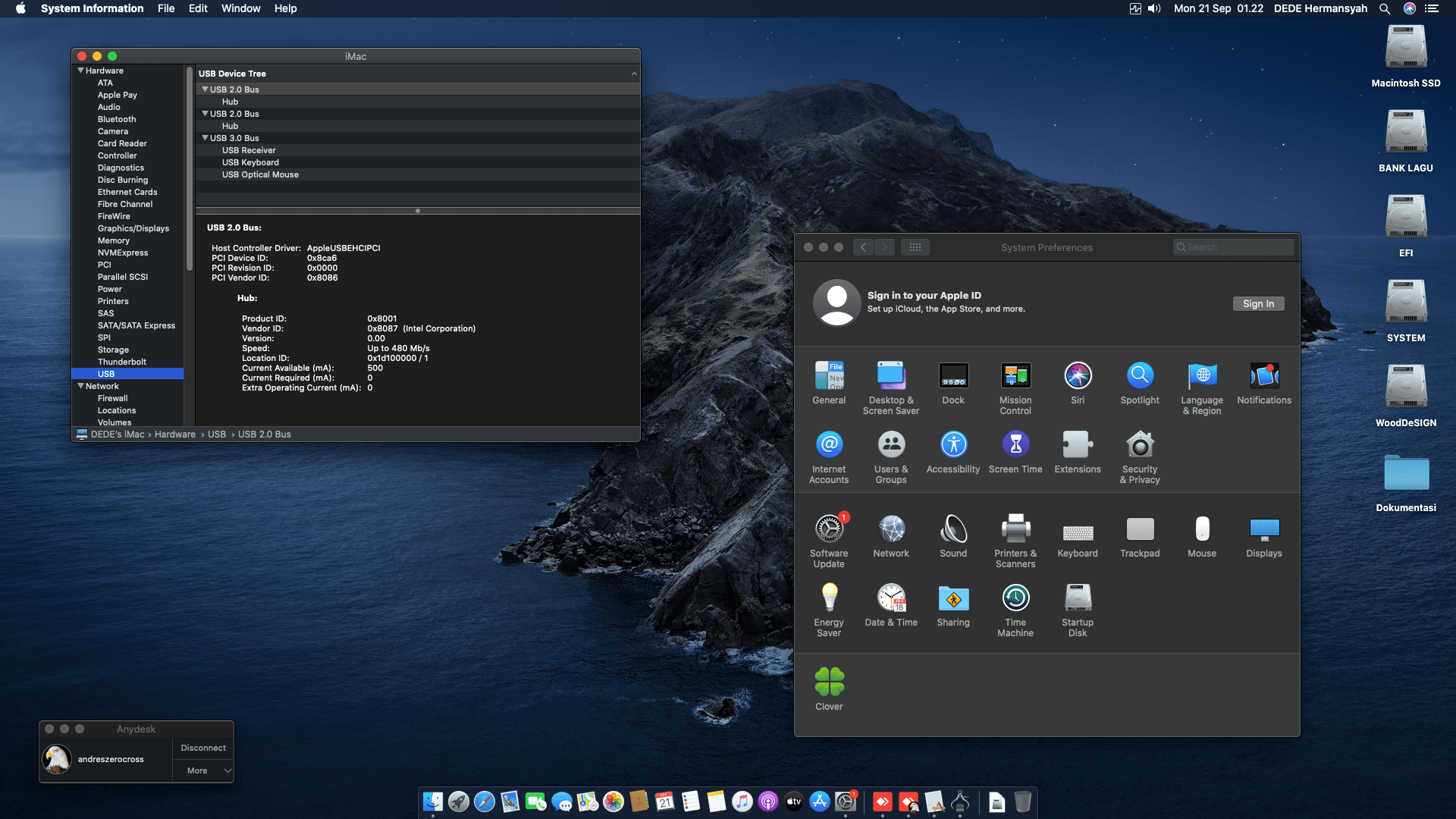Screen dimensions: 1456x819
Task: Collapse the Network section triangle in sidebar
Action: point(80,386)
